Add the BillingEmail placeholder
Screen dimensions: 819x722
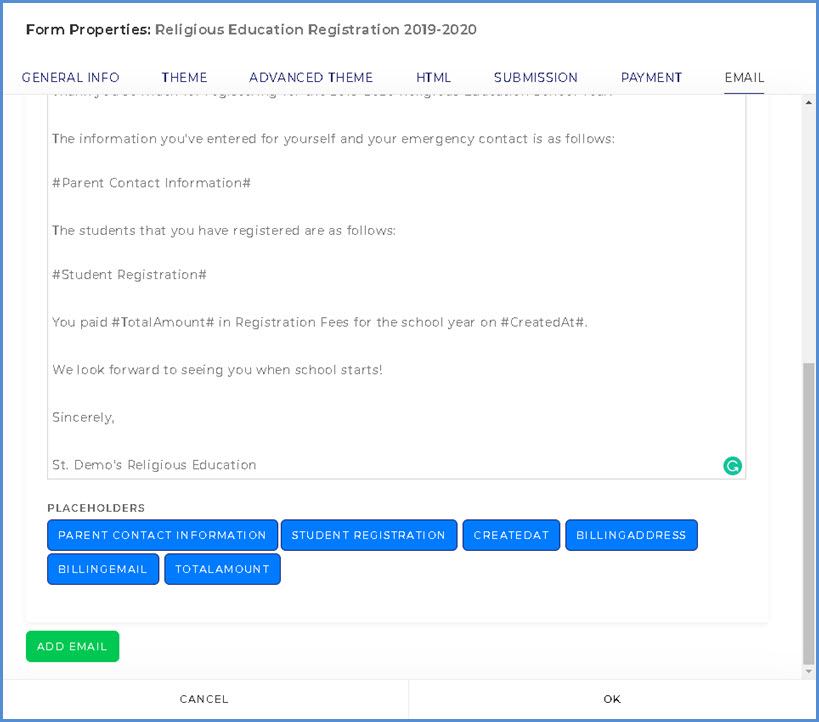point(103,569)
